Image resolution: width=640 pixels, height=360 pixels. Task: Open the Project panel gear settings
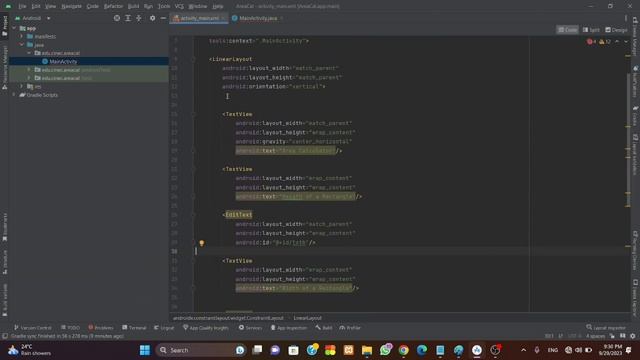pos(152,18)
